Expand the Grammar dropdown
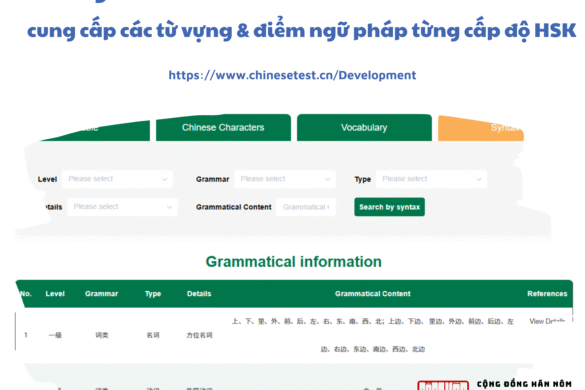The image size is (585, 390). pos(285,179)
